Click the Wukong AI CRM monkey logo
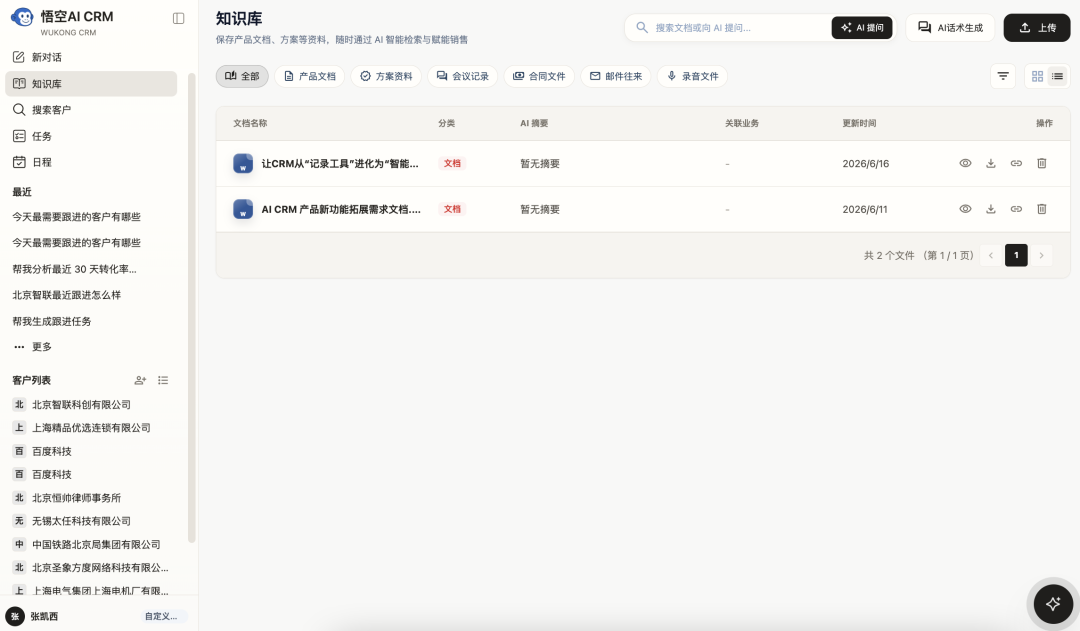Viewport: 1080px width, 631px height. coord(22,17)
